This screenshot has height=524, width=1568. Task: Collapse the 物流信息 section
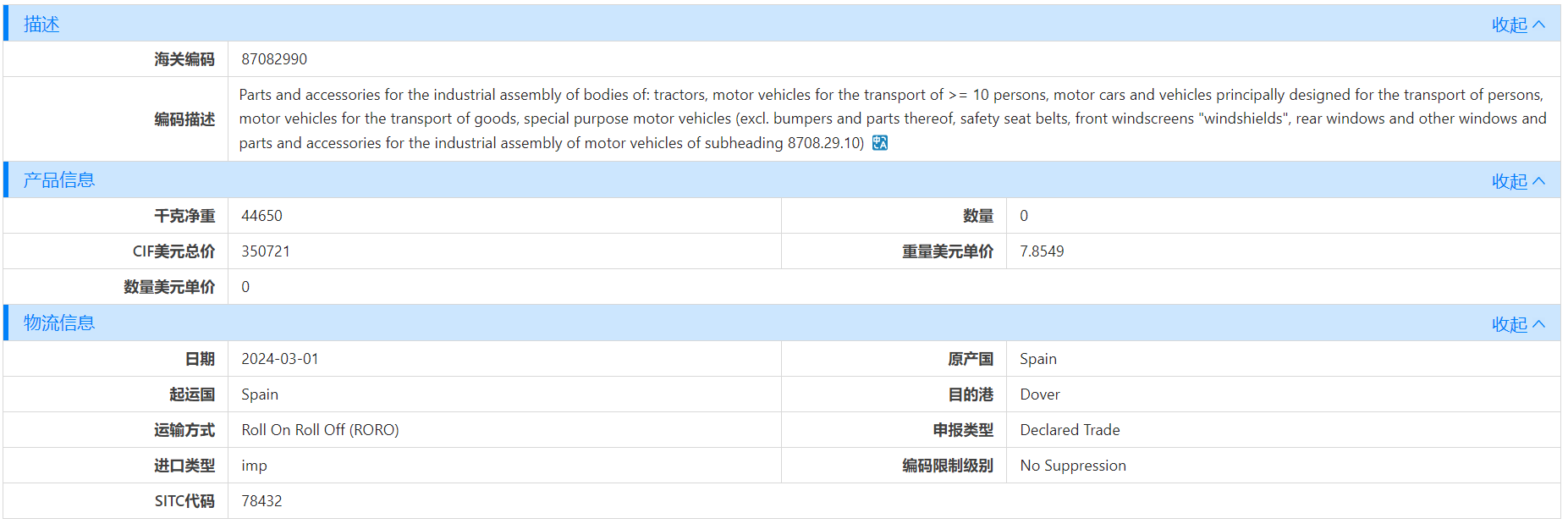click(x=1517, y=324)
